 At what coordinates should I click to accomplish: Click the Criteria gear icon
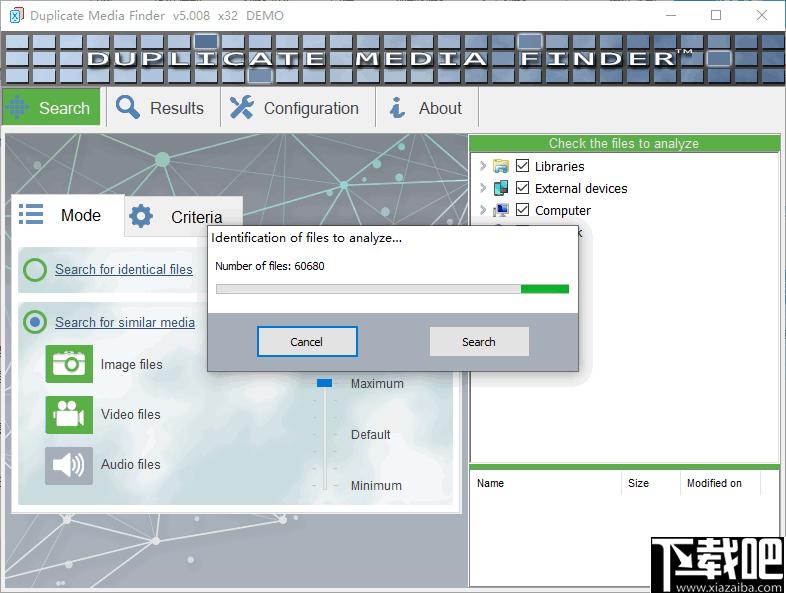click(141, 217)
